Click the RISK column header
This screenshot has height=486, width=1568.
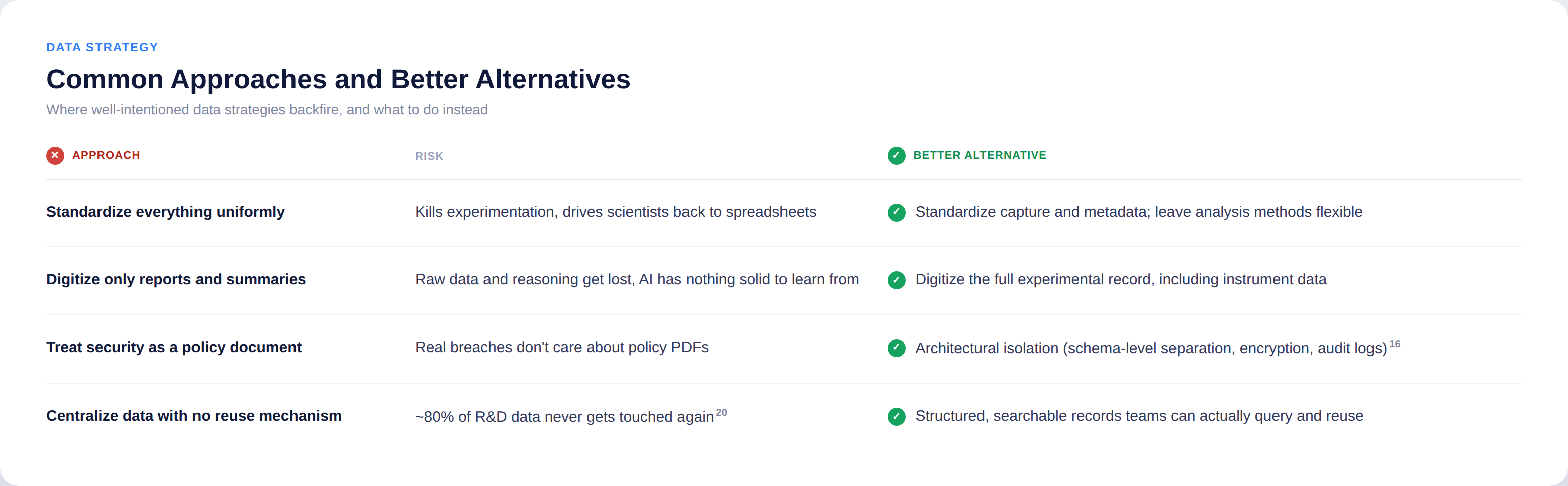click(x=429, y=156)
